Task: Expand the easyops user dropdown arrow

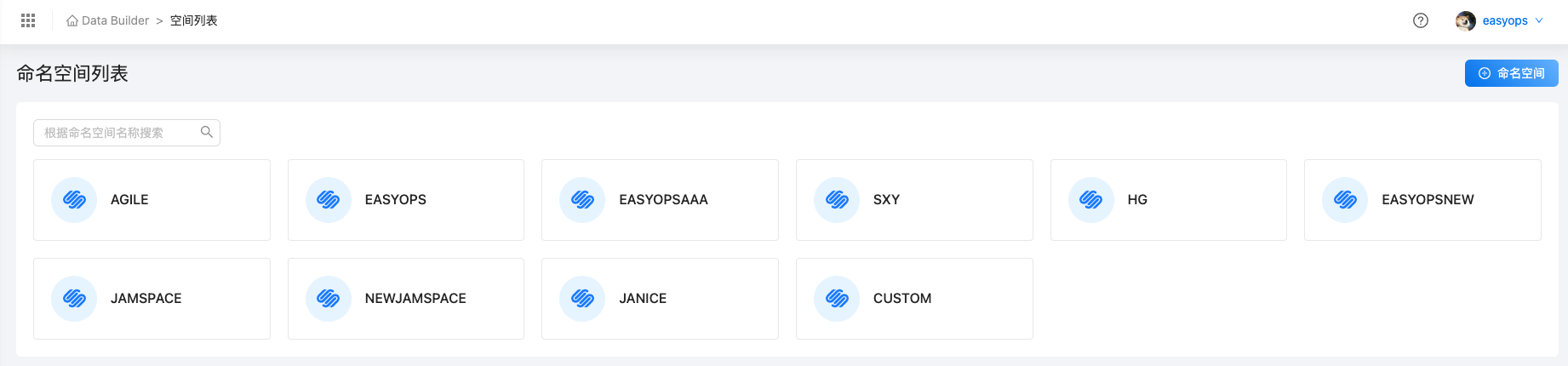Action: [1539, 20]
